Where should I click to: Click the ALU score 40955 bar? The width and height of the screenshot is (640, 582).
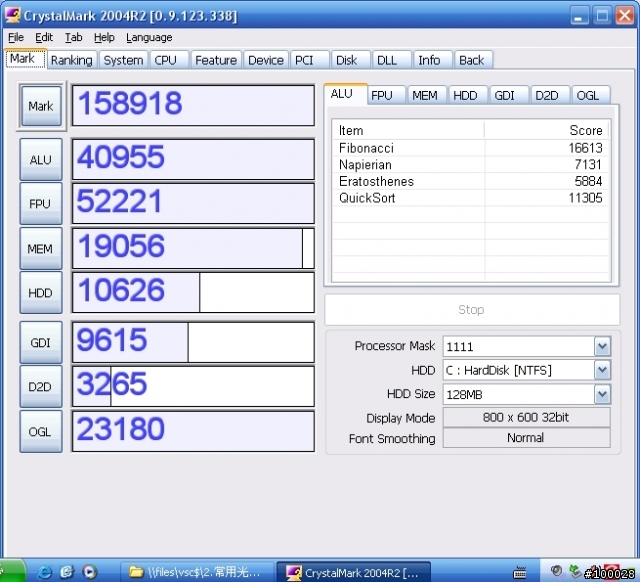[193, 159]
